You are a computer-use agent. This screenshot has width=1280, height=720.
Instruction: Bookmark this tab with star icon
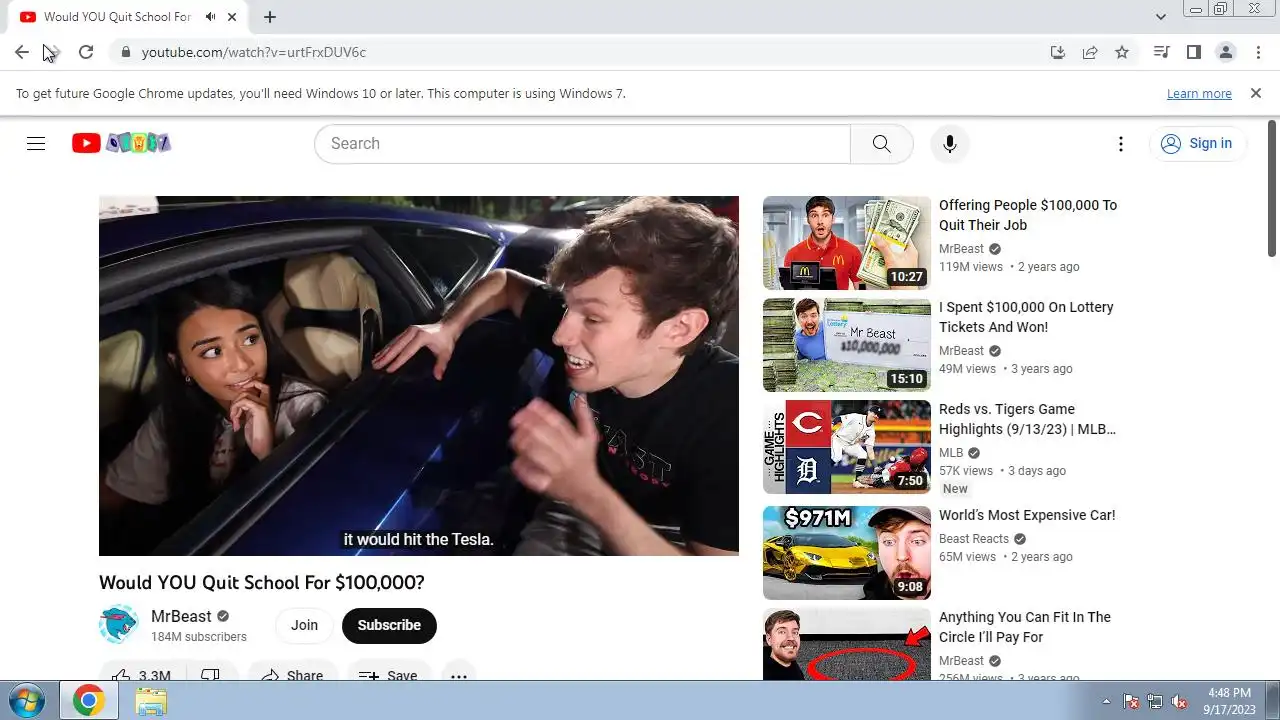(1122, 52)
